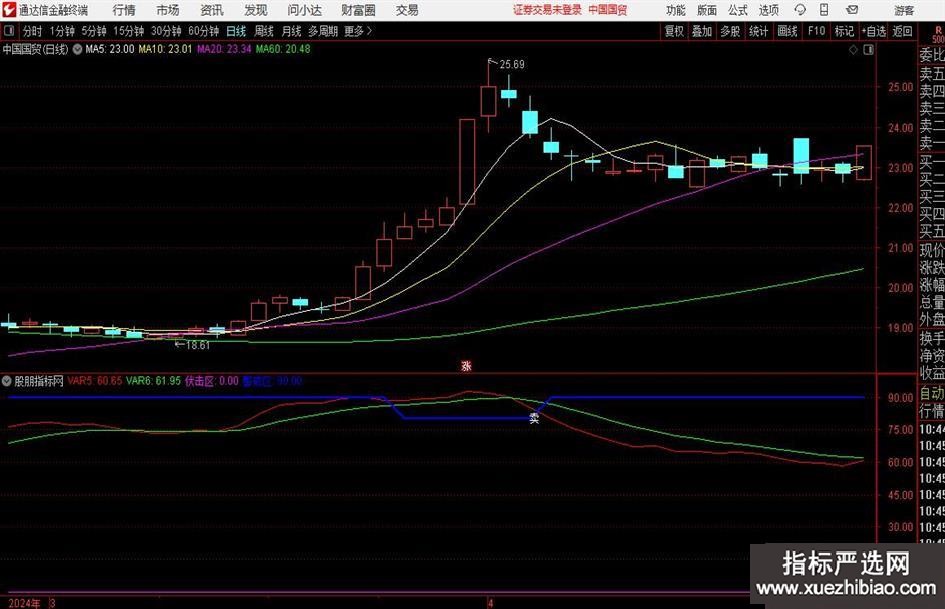This screenshot has width=945, height=609.
Task: Click the diamond icon at chart top-right
Action: (x=853, y=50)
